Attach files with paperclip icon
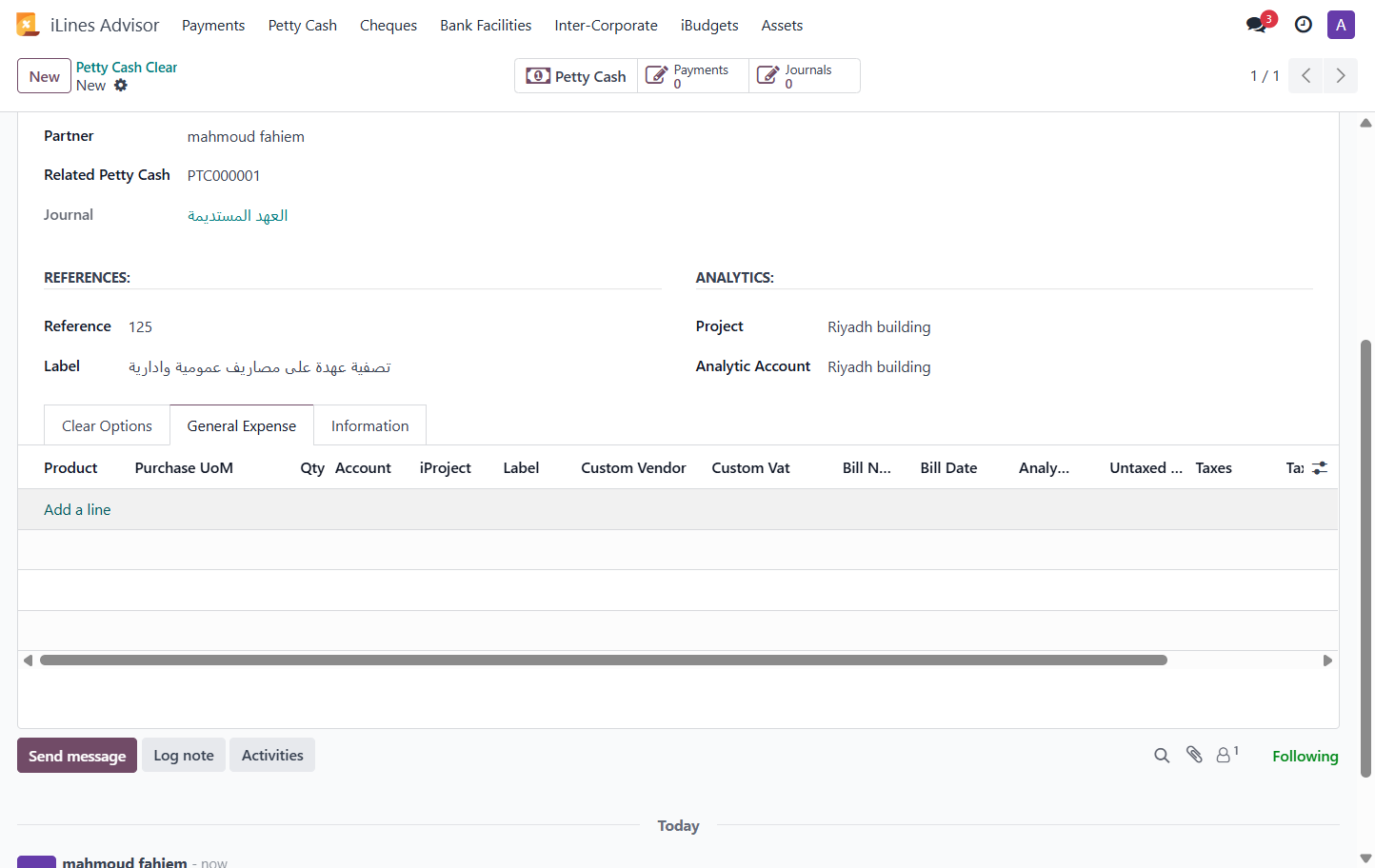This screenshot has height=868, width=1375. pyautogui.click(x=1194, y=755)
